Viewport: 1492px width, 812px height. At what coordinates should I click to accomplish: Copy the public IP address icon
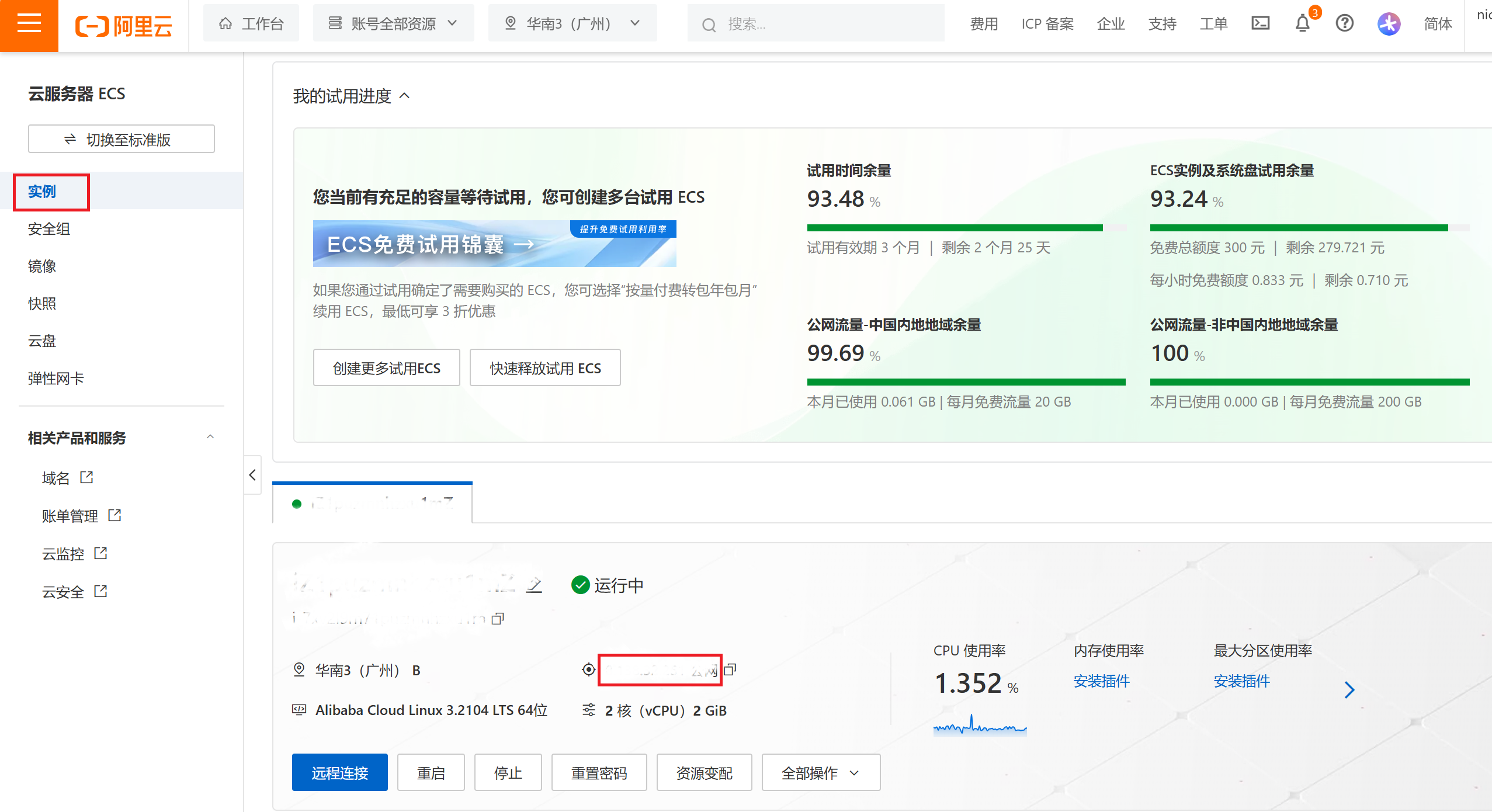[730, 669]
